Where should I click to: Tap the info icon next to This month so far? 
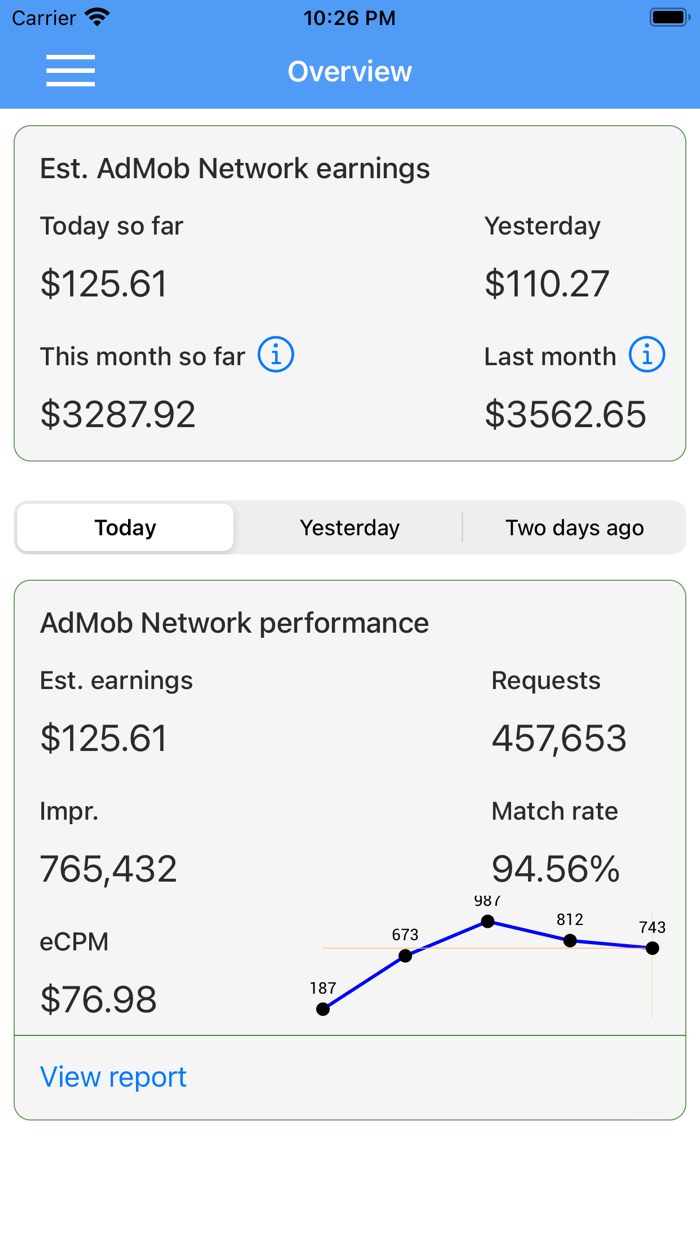[275, 354]
